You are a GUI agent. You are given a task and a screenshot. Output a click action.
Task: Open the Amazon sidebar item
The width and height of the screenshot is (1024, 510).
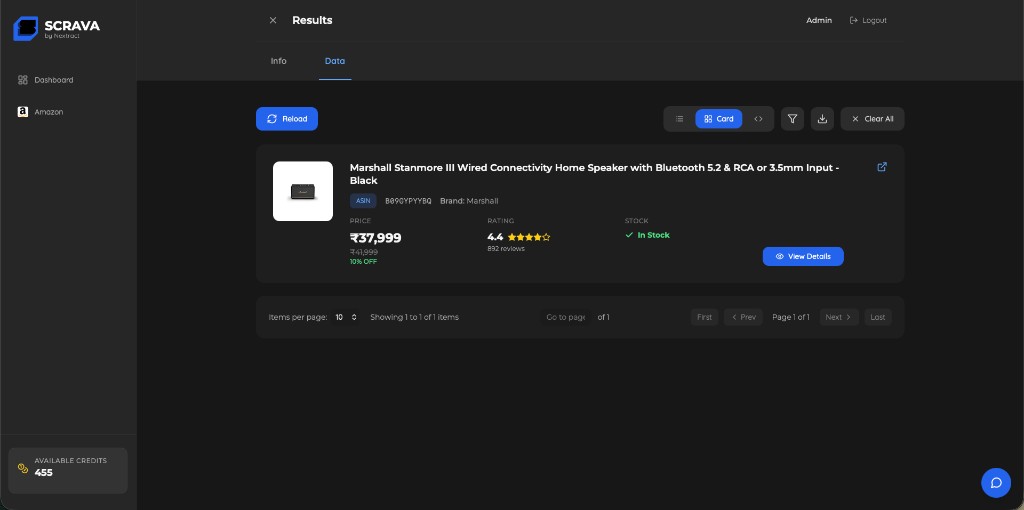(x=40, y=112)
